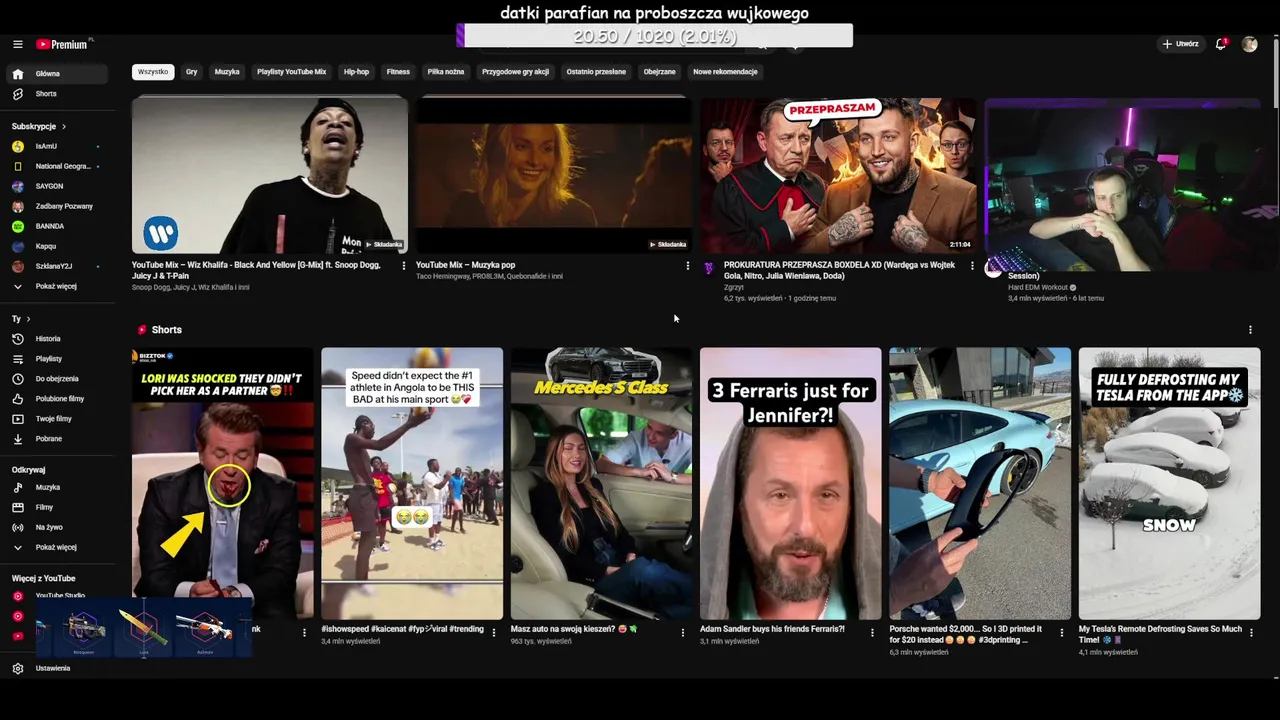Select the Piłka nożna chip
The width and height of the screenshot is (1280, 720).
(446, 72)
